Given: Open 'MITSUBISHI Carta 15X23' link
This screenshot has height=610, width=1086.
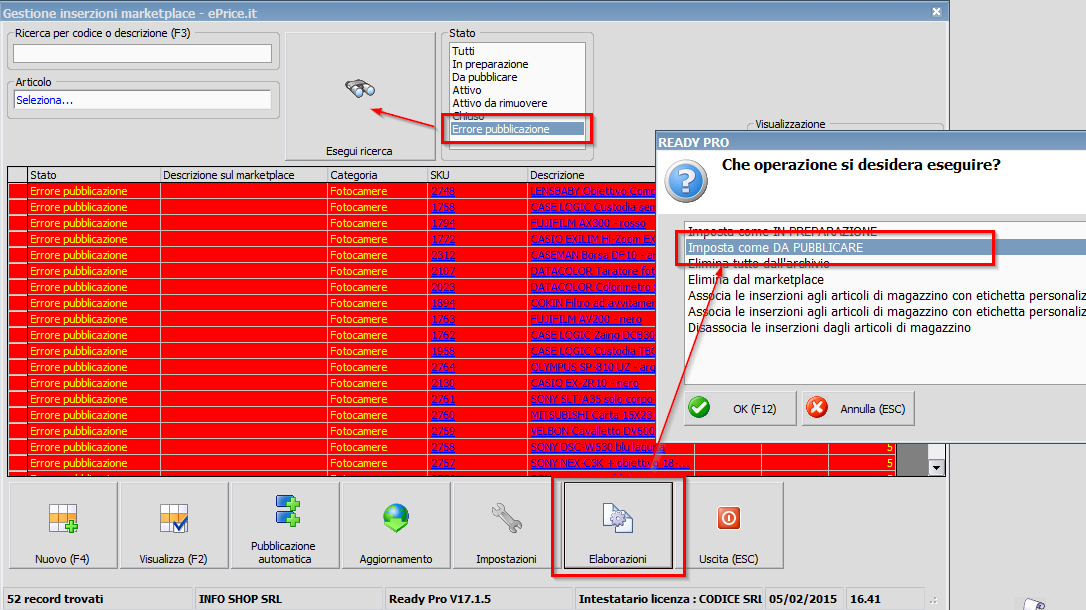Looking at the screenshot, I should pos(591,415).
